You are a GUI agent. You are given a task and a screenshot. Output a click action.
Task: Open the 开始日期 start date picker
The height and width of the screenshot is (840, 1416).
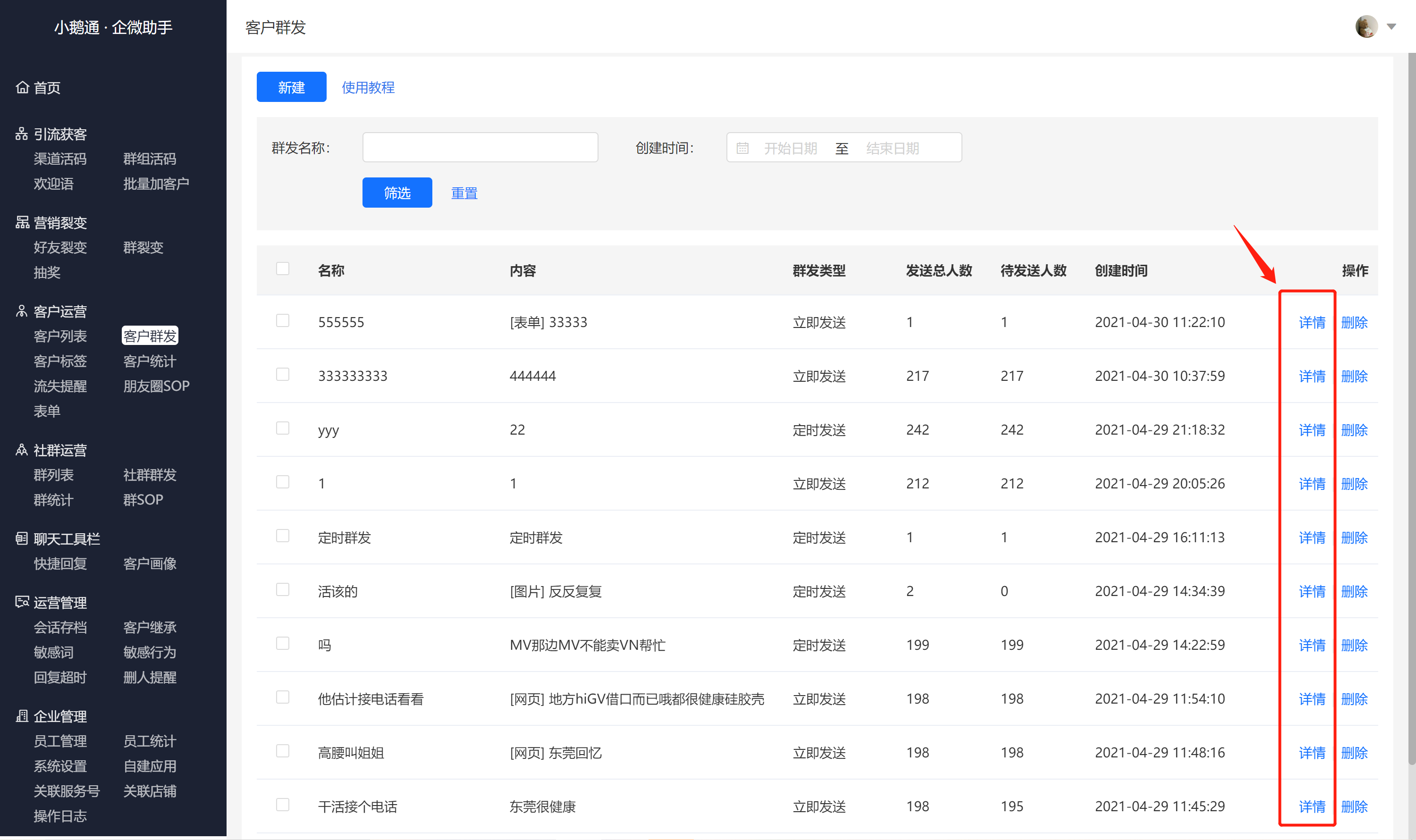[x=790, y=148]
